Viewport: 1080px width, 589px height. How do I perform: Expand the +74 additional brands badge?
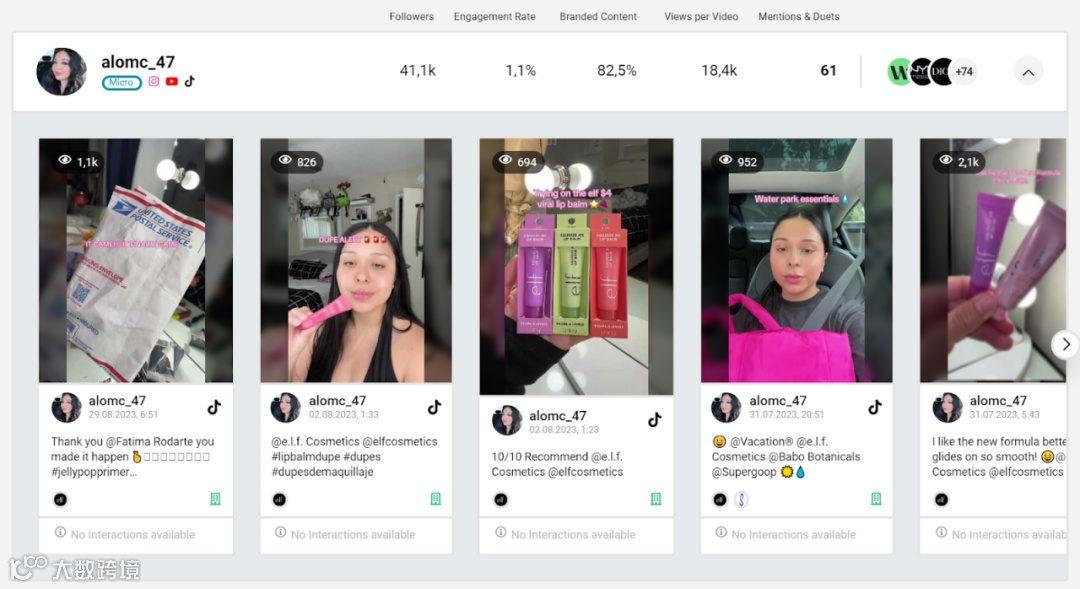[964, 72]
